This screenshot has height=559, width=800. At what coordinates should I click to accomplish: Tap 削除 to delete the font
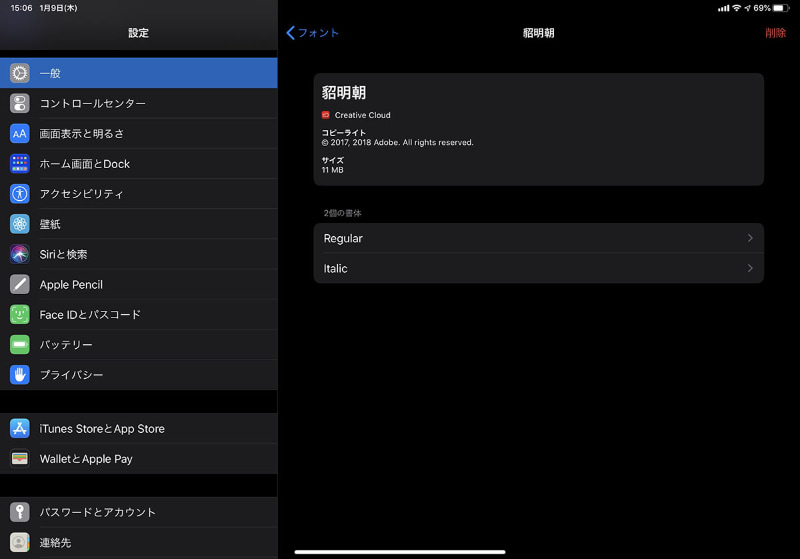point(776,33)
